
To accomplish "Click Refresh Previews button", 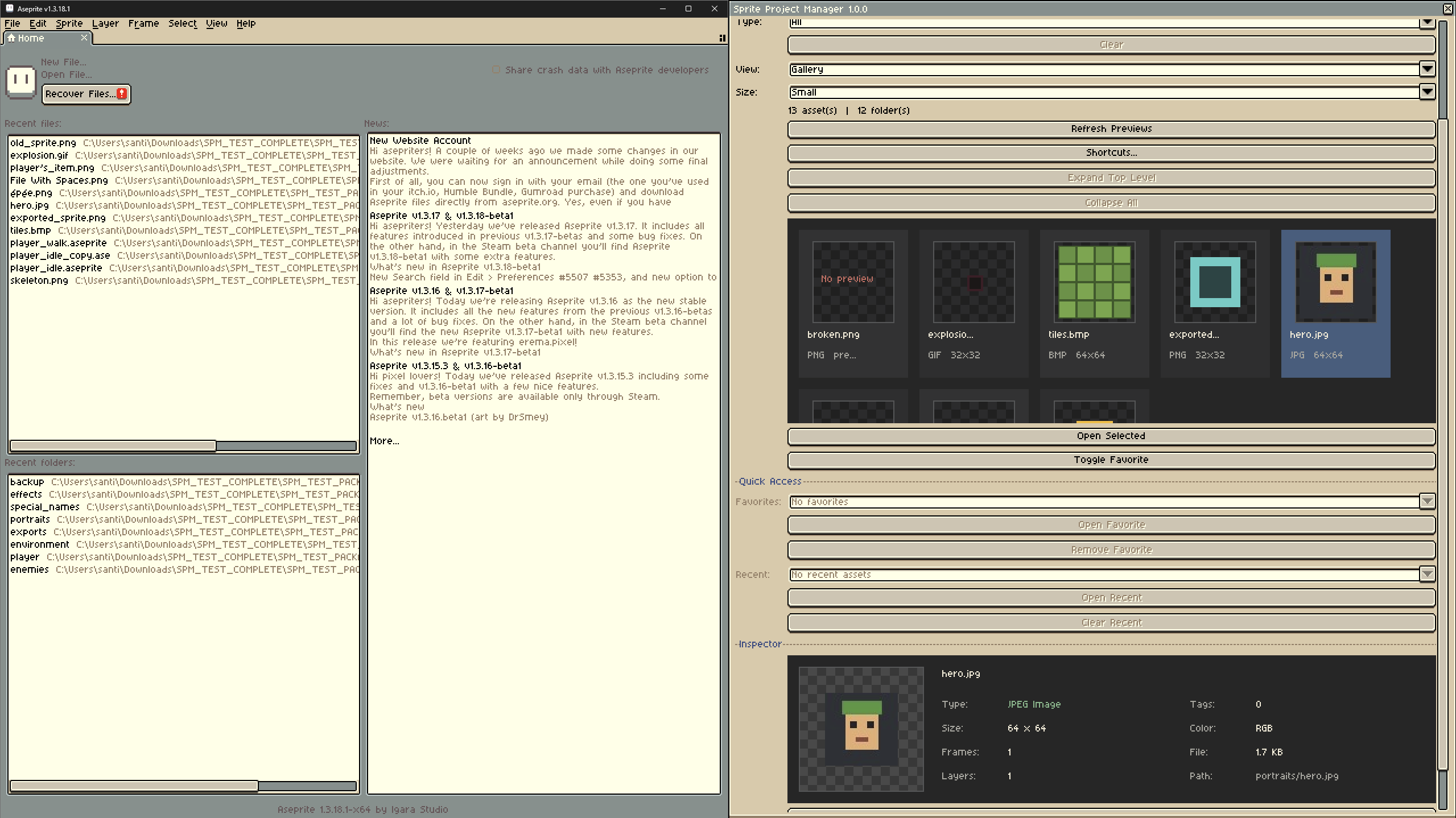I will point(1112,129).
